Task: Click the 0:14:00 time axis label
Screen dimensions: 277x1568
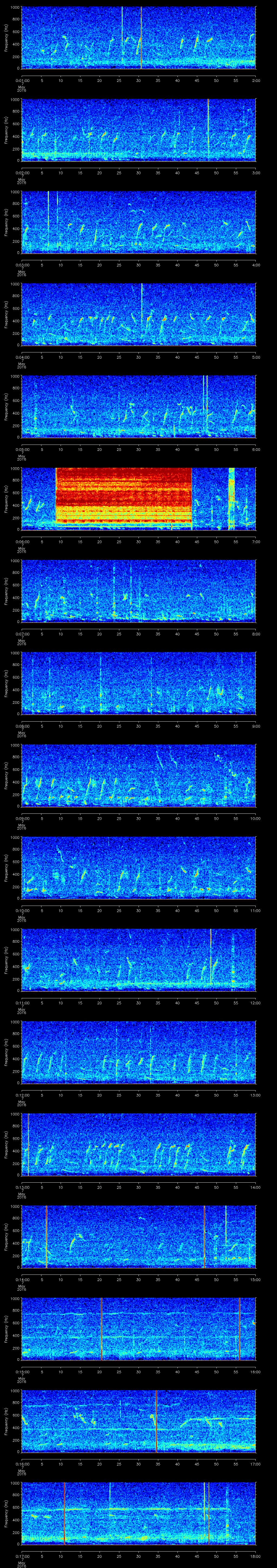Action: pyautogui.click(x=22, y=1279)
